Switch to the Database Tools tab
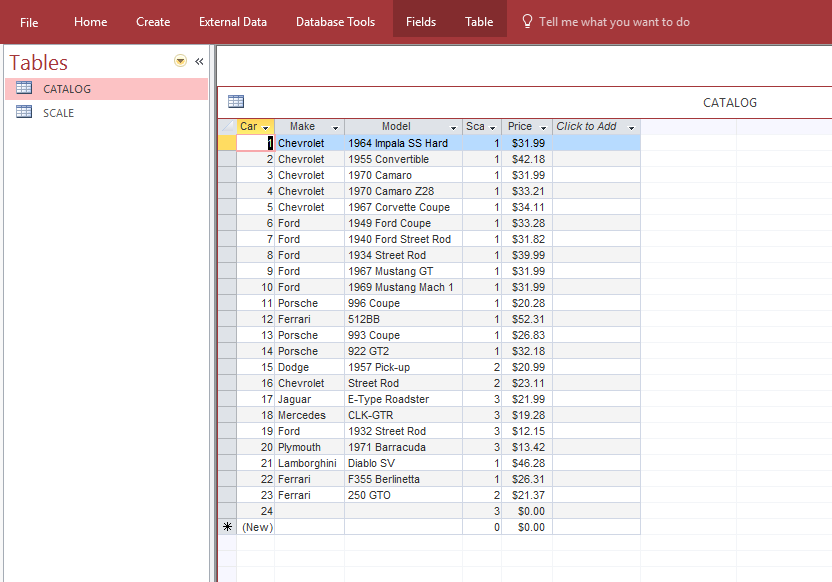Image resolution: width=832 pixels, height=582 pixels. coord(336,22)
